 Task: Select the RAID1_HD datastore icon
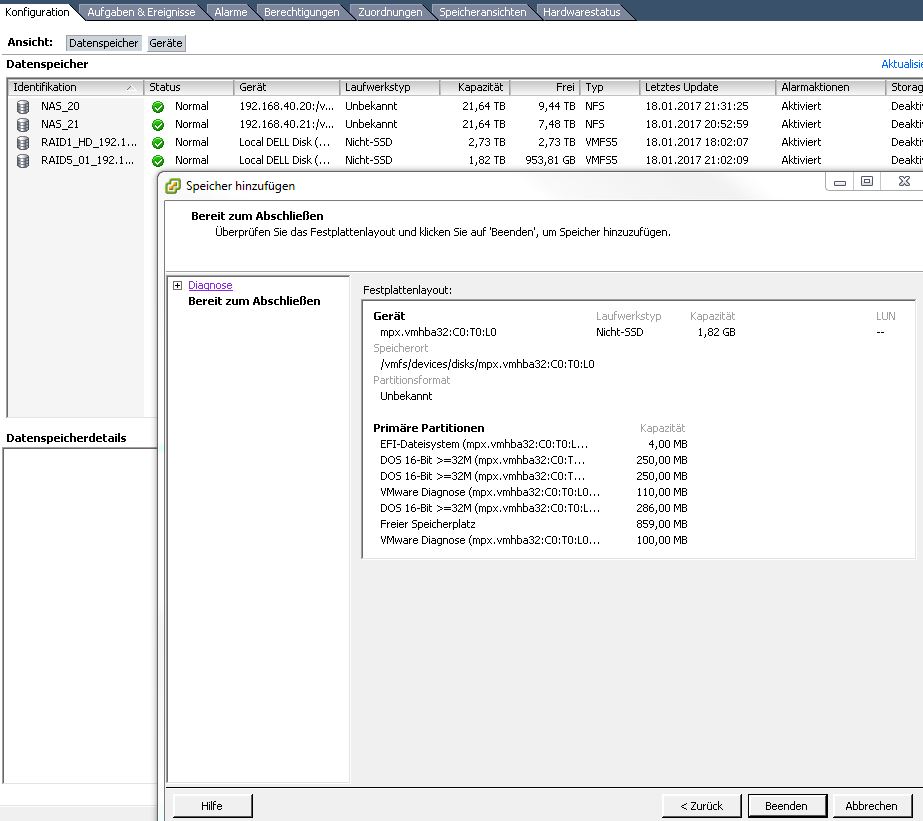[22, 142]
